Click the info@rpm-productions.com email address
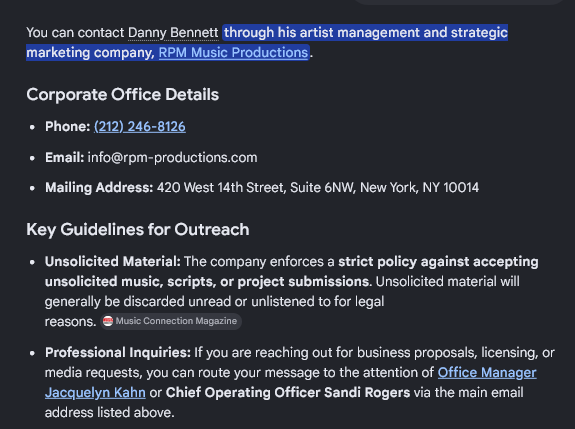Image resolution: width=575 pixels, height=429 pixels. (172, 158)
